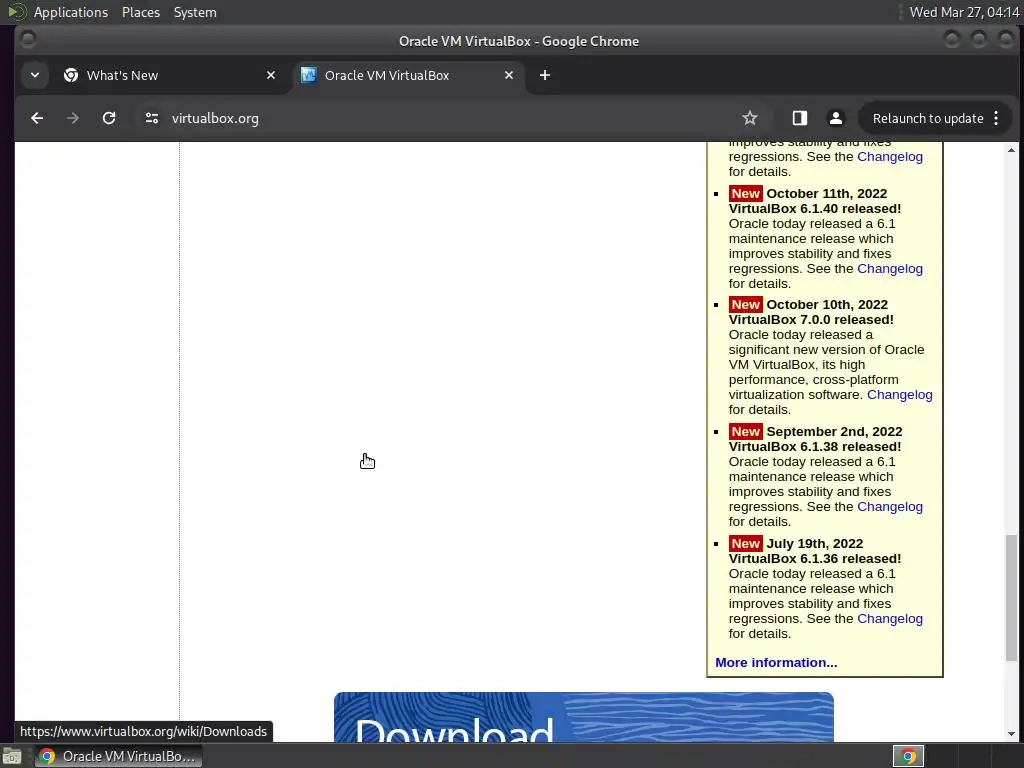Click the Relaunch to update button

pos(928,118)
